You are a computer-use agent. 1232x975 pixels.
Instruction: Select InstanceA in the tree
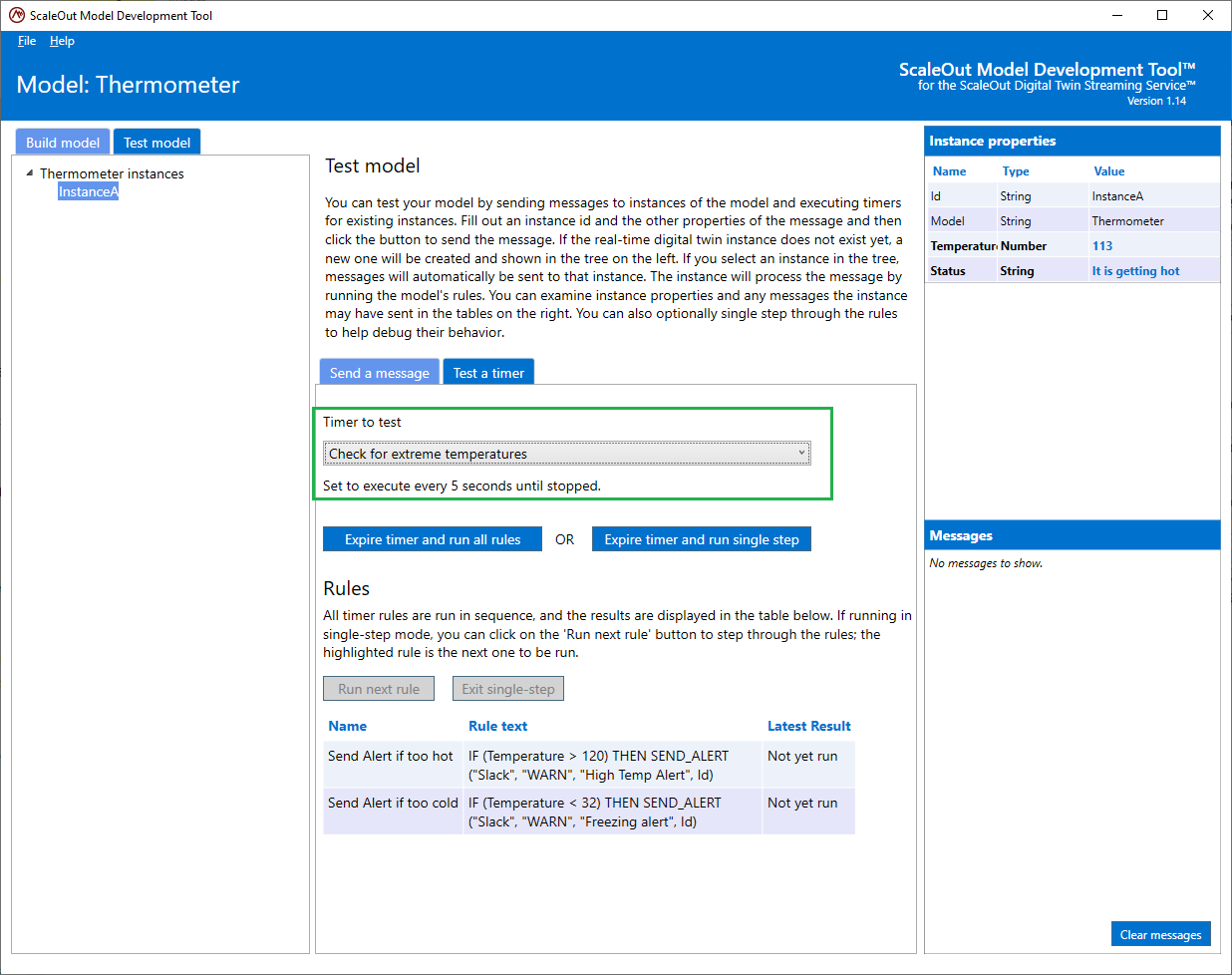(x=88, y=191)
